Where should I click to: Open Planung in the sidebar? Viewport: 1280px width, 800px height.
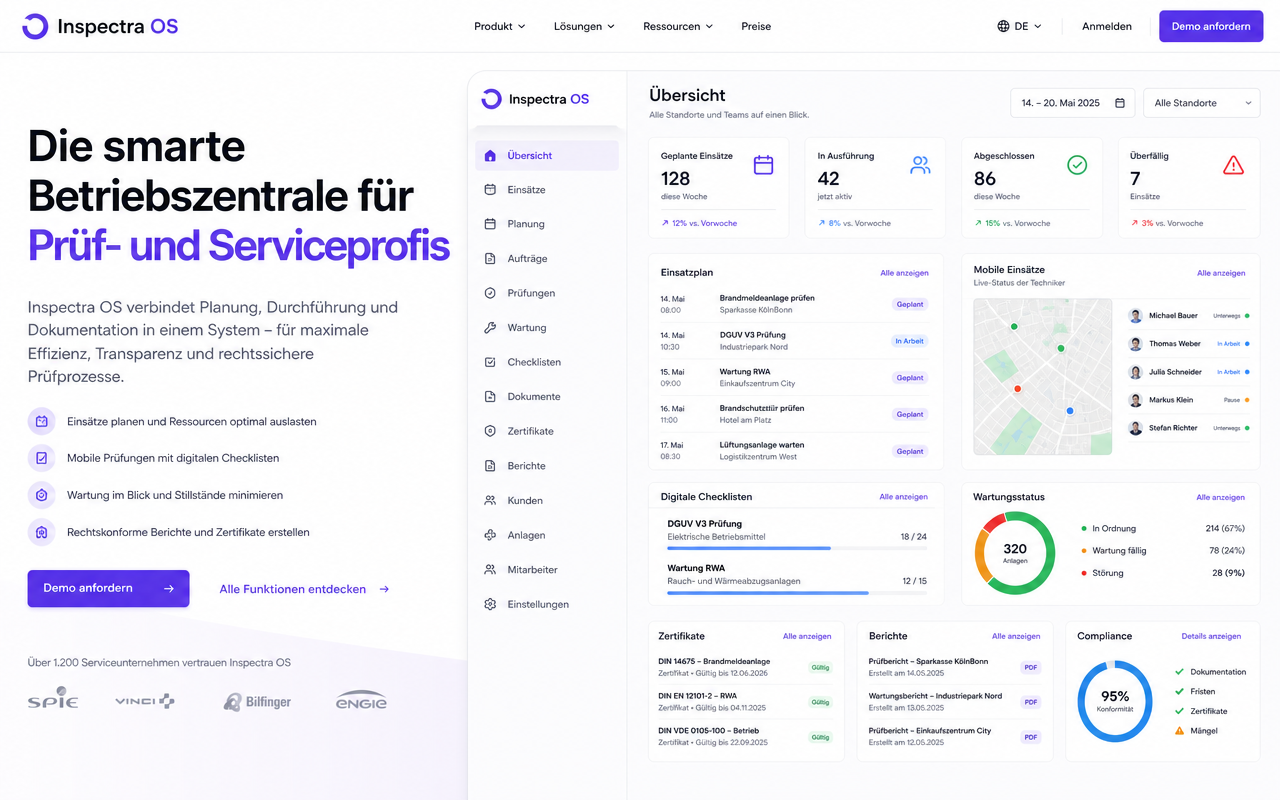[x=547, y=224]
